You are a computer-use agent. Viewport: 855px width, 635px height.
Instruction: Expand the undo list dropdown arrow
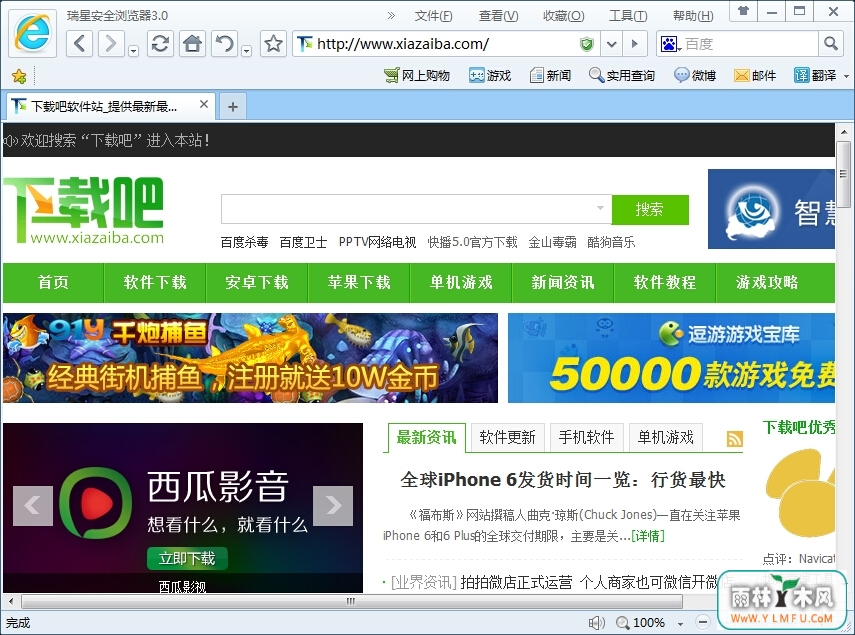pos(246,51)
